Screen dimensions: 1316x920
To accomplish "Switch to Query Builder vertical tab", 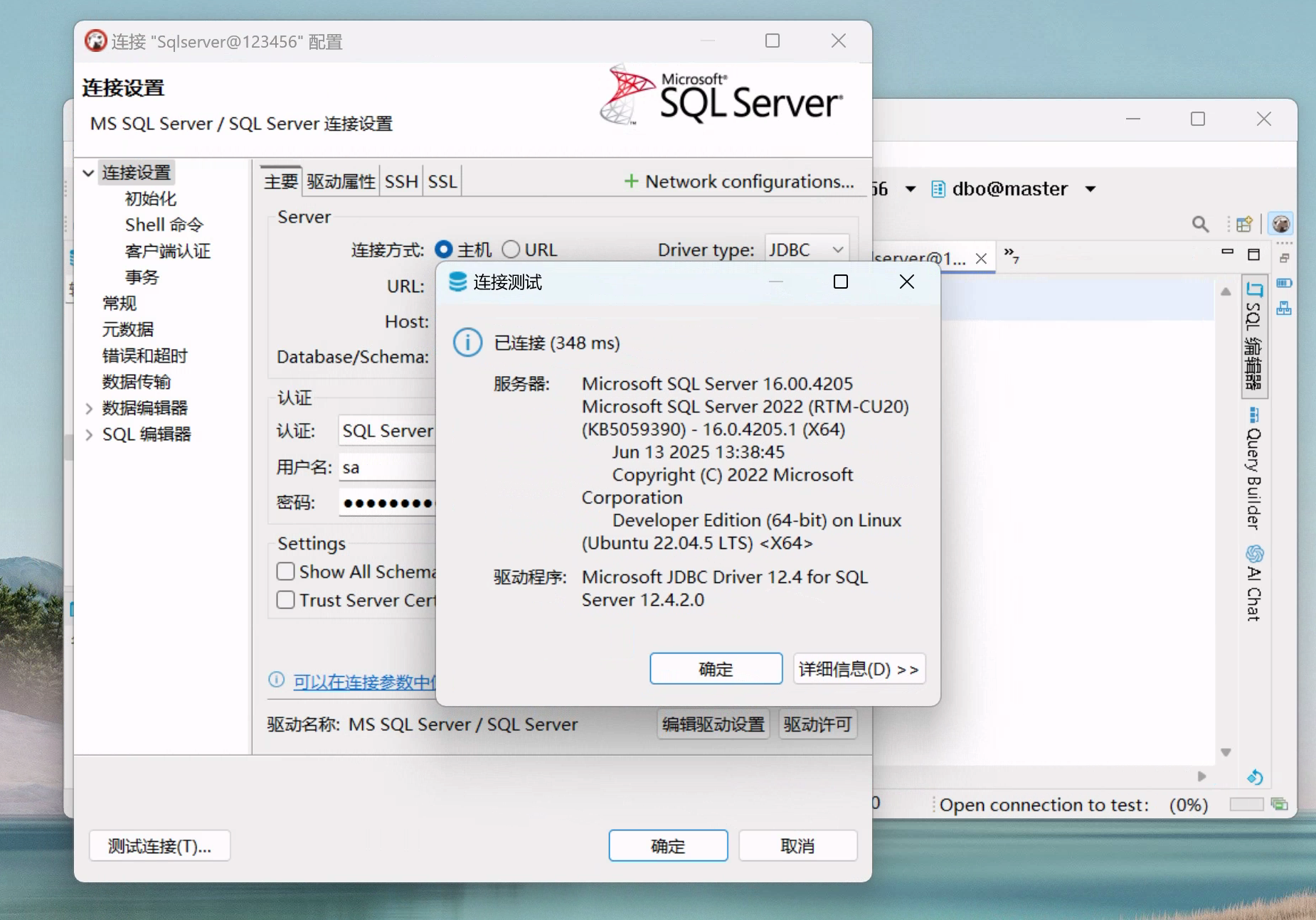I will click(x=1253, y=469).
